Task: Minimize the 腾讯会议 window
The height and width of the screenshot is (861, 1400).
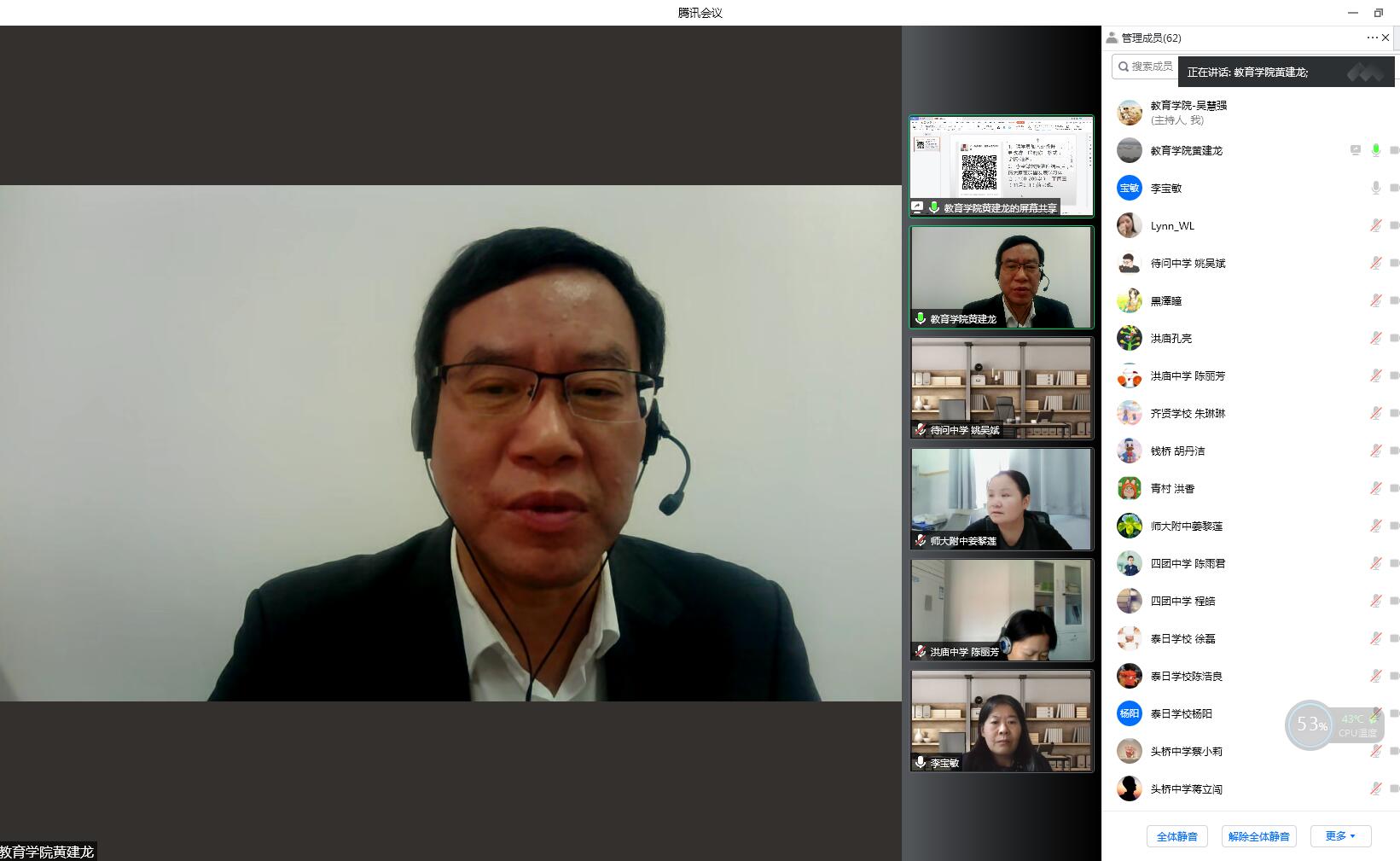Action: [x=1352, y=13]
